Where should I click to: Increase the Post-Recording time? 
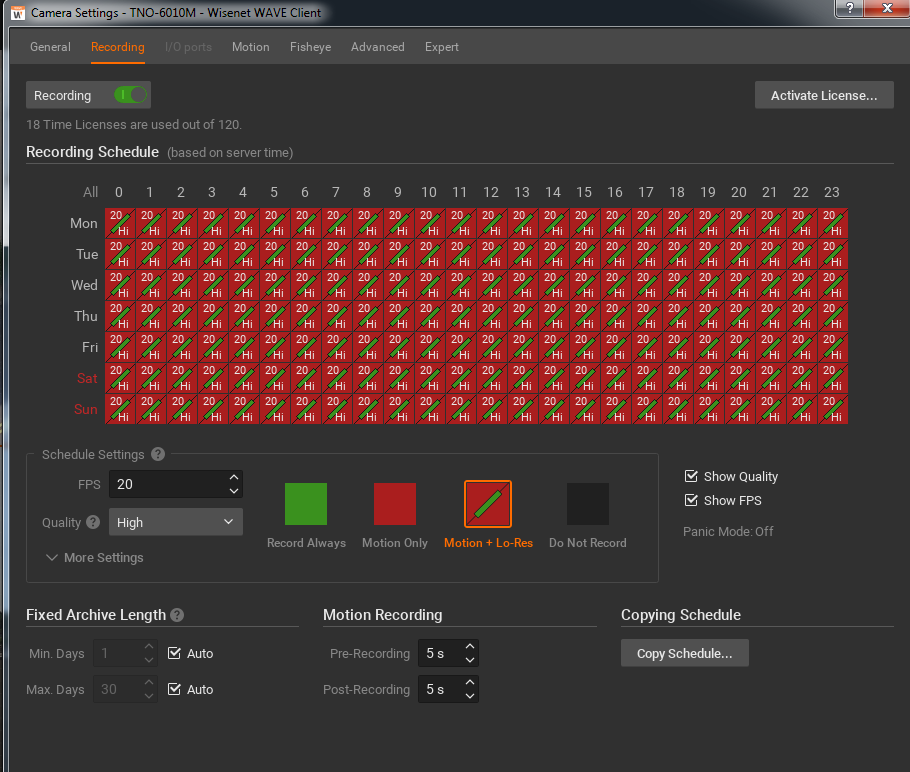[470, 683]
